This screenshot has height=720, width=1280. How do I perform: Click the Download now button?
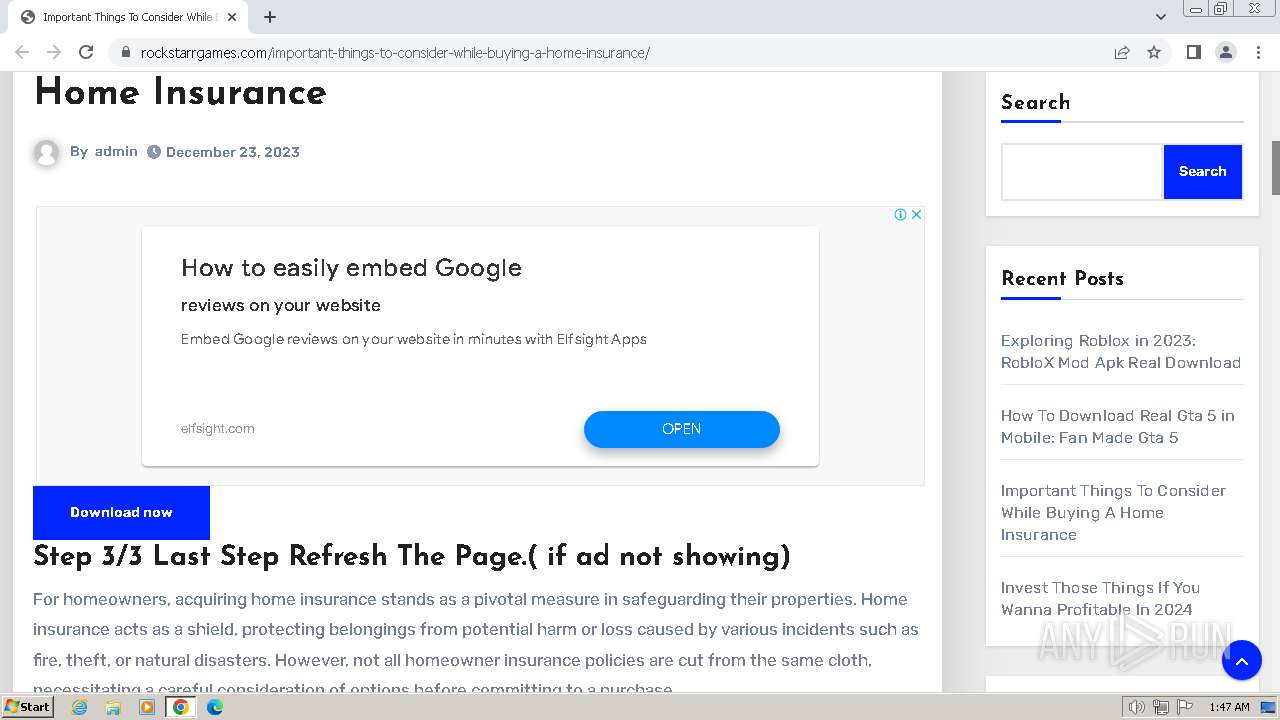(121, 512)
